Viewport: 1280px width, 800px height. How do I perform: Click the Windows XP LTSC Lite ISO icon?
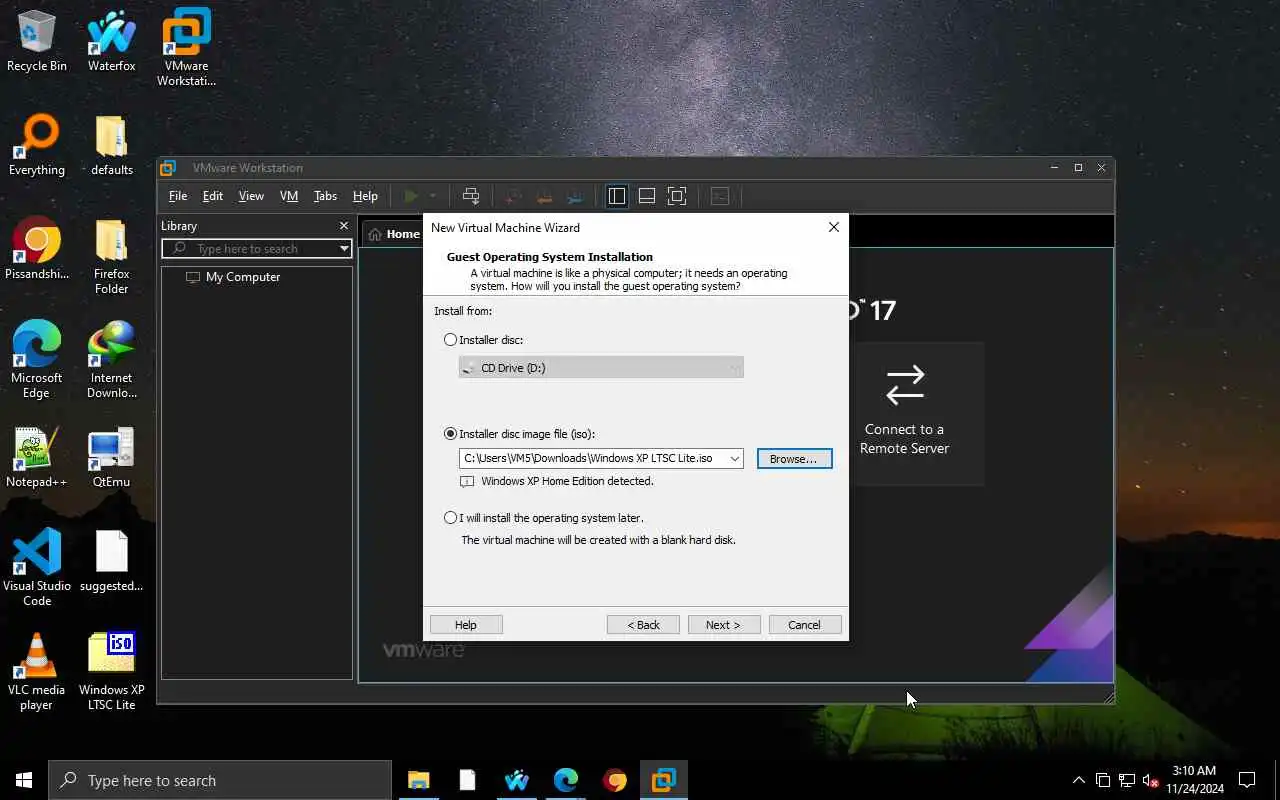pos(112,672)
